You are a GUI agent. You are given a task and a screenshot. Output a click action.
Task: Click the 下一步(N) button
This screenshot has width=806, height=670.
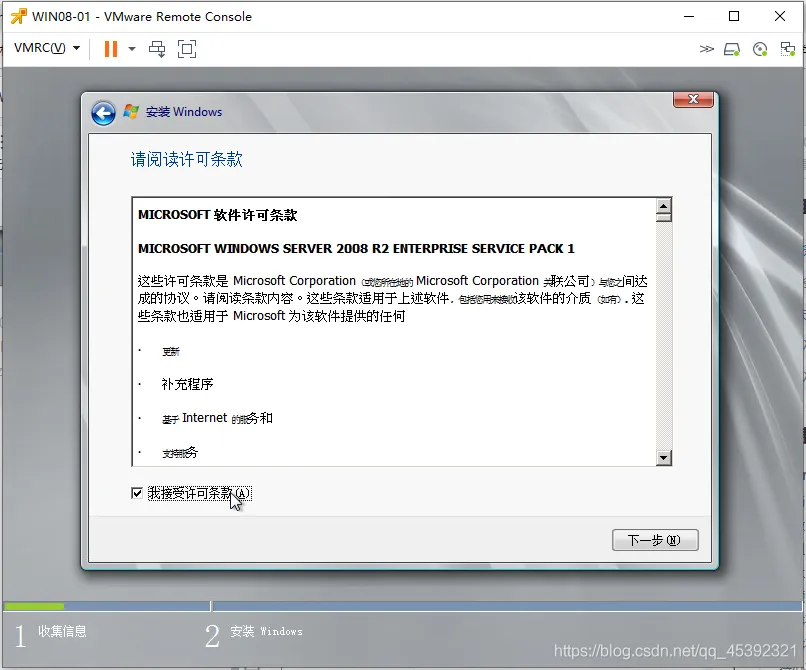pyautogui.click(x=655, y=540)
